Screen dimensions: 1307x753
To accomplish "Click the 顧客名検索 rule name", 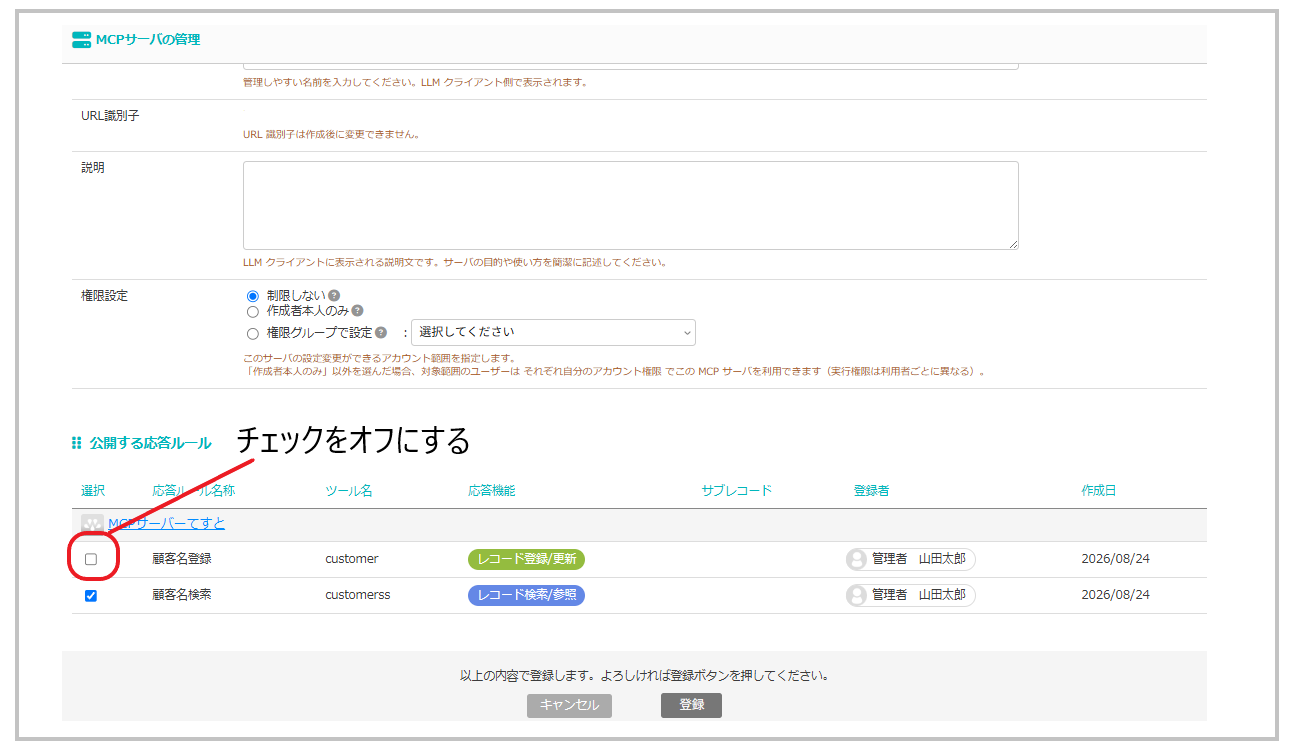I will tap(182, 595).
